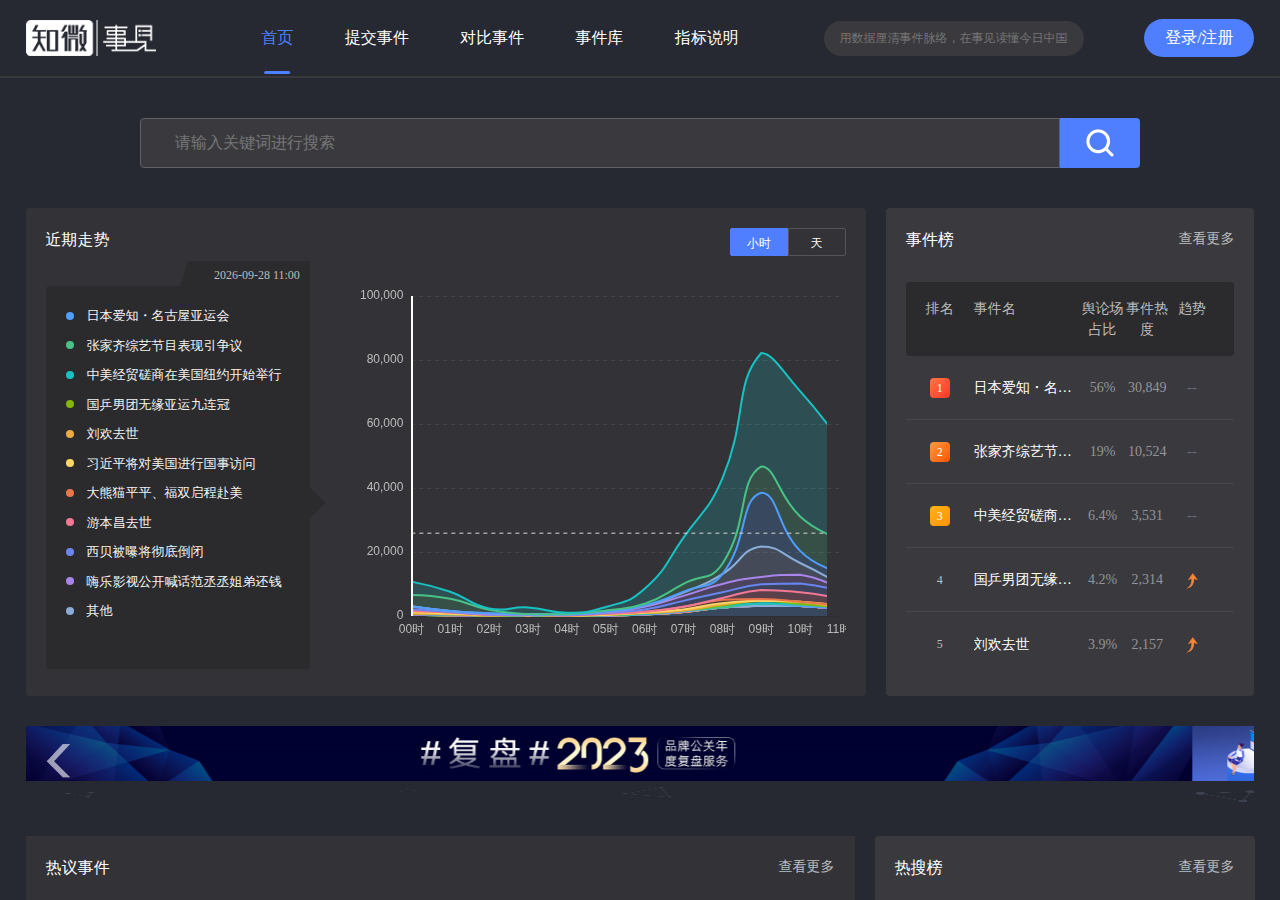Click the header search field 用数据厘清事件脉络
Image resolution: width=1280 pixels, height=900 pixels.
954,38
